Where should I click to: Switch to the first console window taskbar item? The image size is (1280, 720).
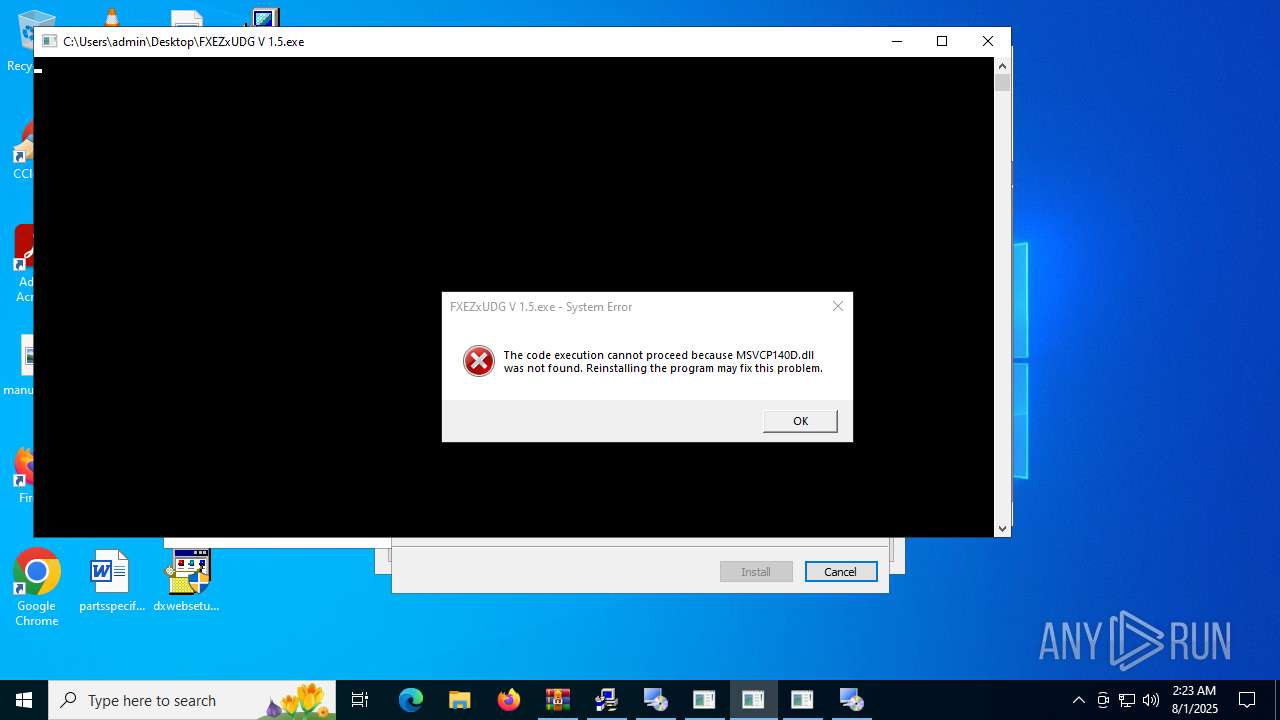[x=705, y=700]
